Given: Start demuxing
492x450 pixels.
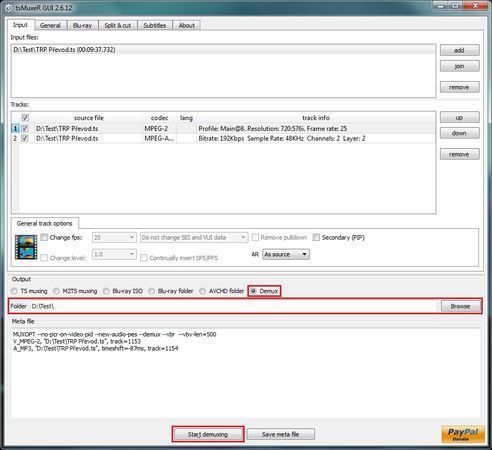Looking at the screenshot, I should coord(208,434).
